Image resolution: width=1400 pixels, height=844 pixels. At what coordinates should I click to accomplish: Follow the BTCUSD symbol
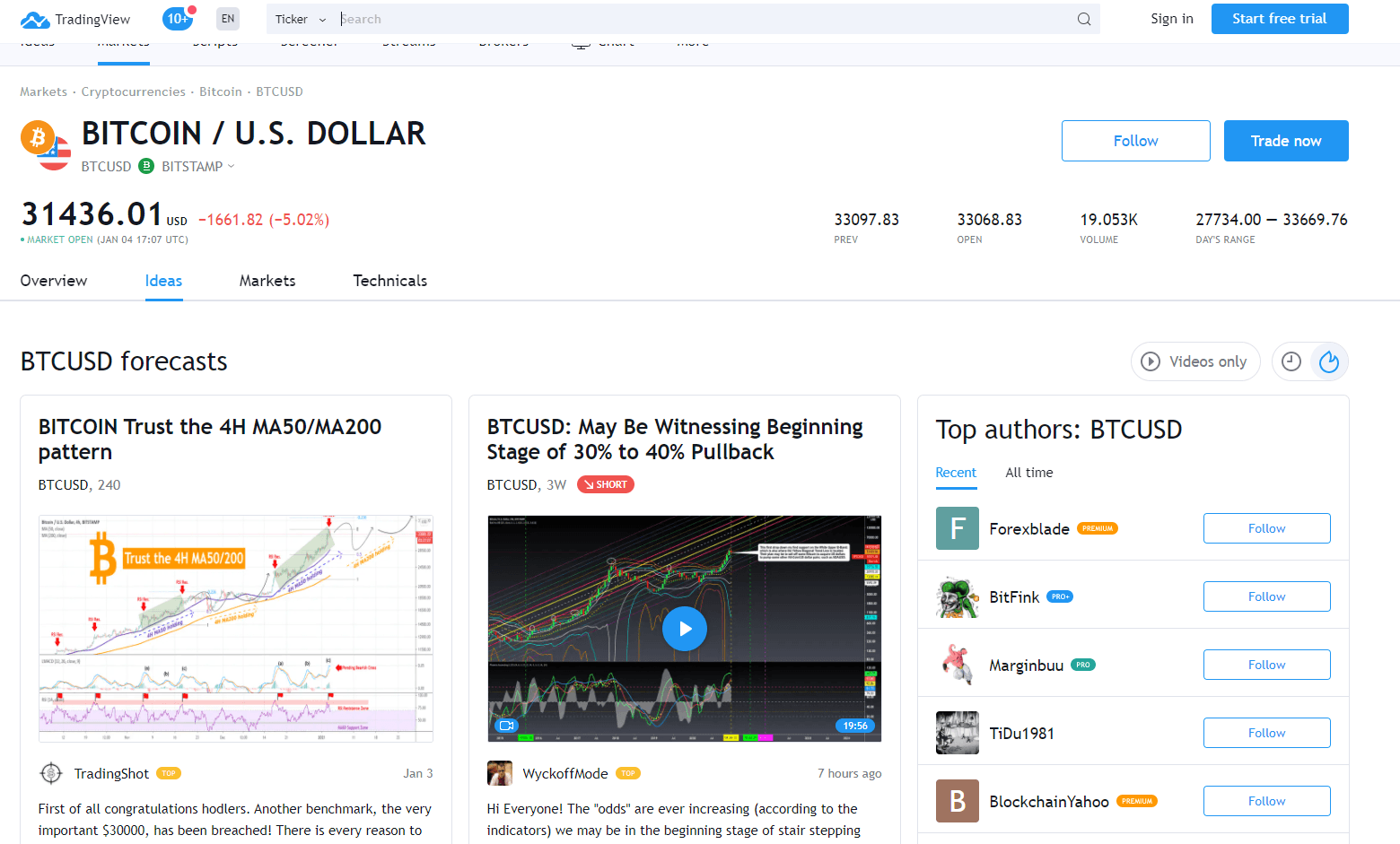coord(1136,141)
